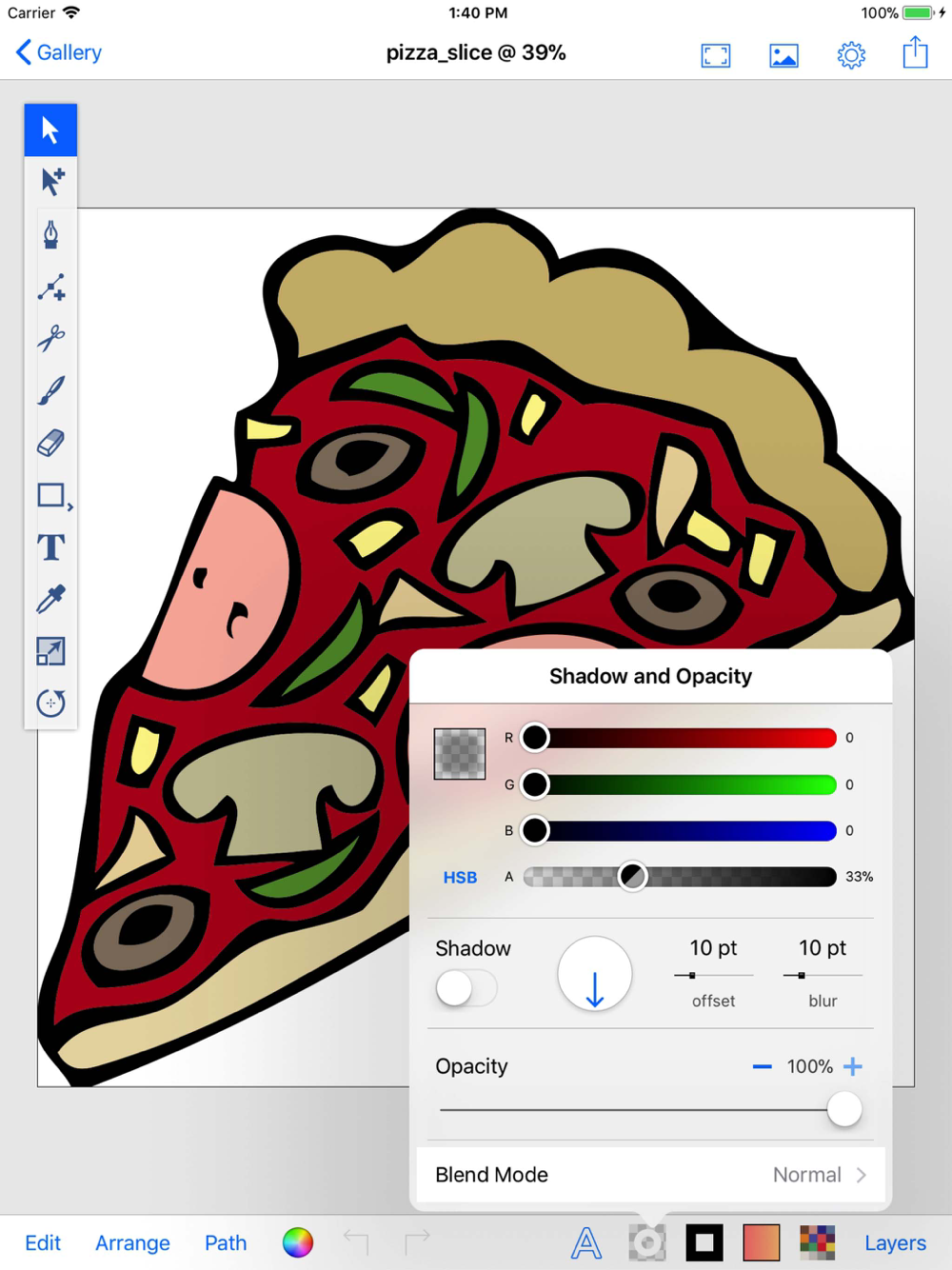Viewport: 952px width, 1270px height.
Task: Select the Pen tool in the toolbar
Action: pyautogui.click(x=50, y=234)
